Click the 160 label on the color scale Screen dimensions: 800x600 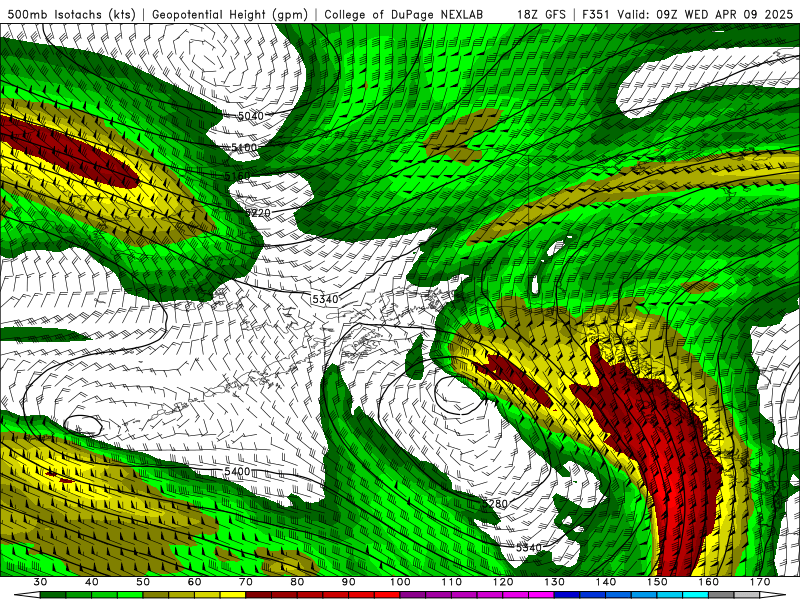pyautogui.click(x=709, y=582)
